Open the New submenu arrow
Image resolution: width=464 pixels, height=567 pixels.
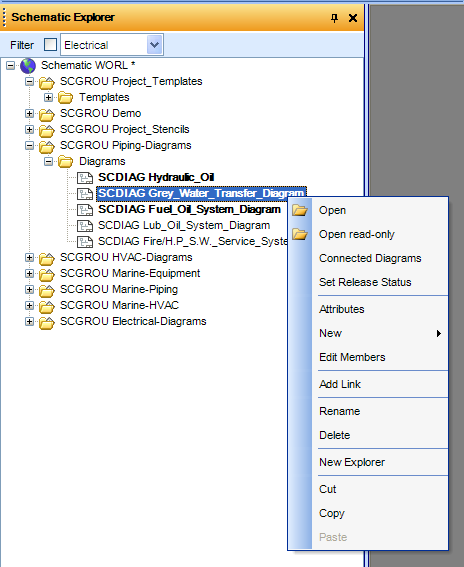[x=439, y=333]
